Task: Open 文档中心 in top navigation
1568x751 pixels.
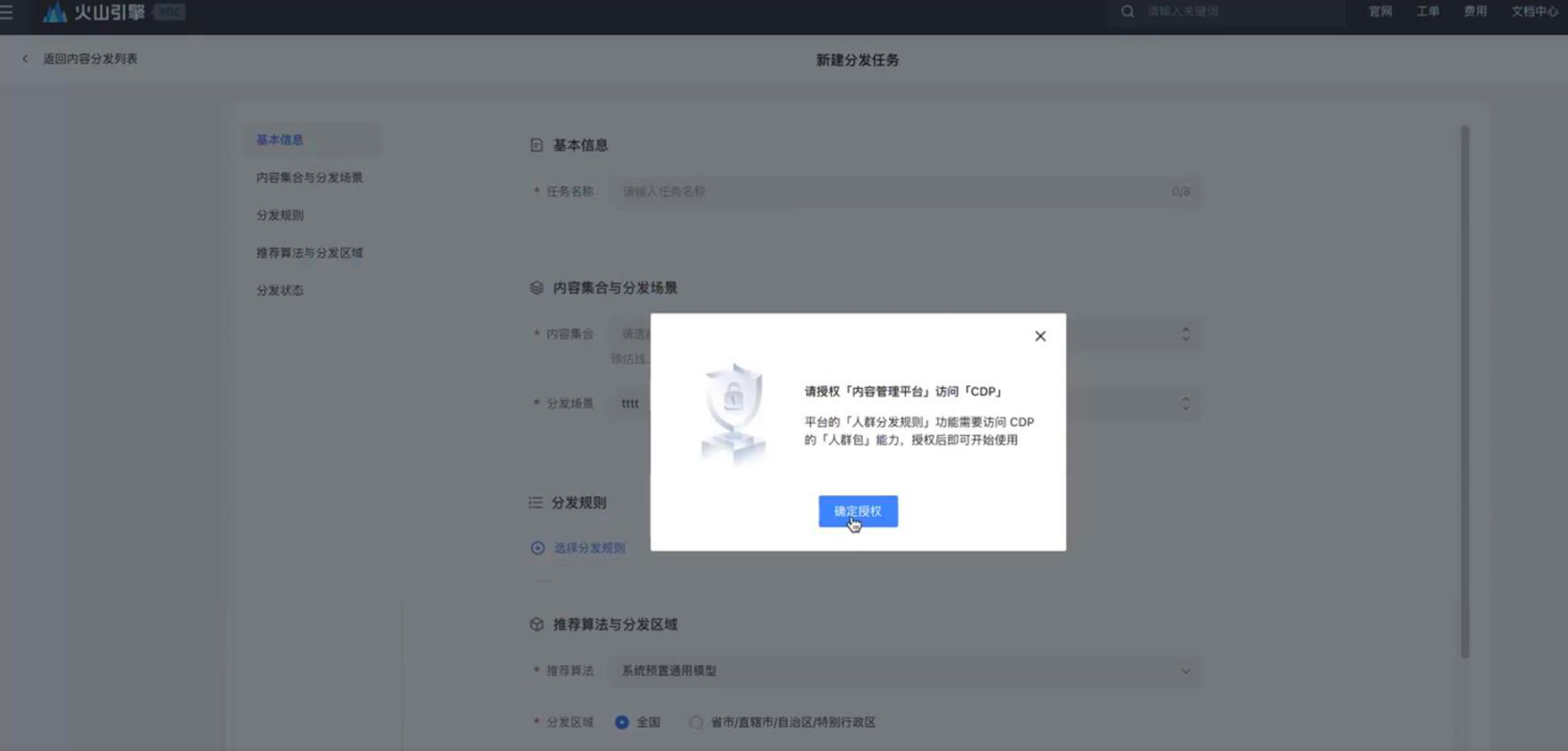Action: [1535, 11]
